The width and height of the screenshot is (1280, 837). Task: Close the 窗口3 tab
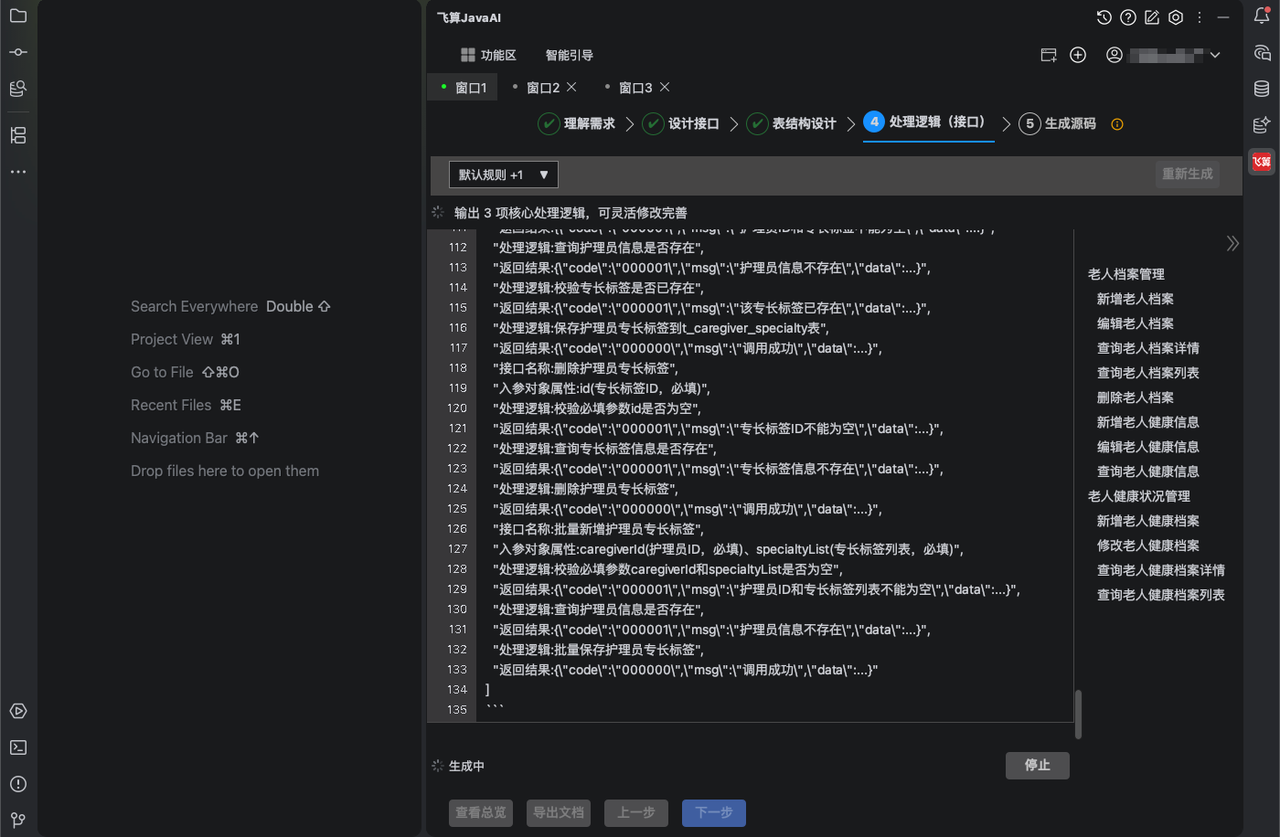665,87
